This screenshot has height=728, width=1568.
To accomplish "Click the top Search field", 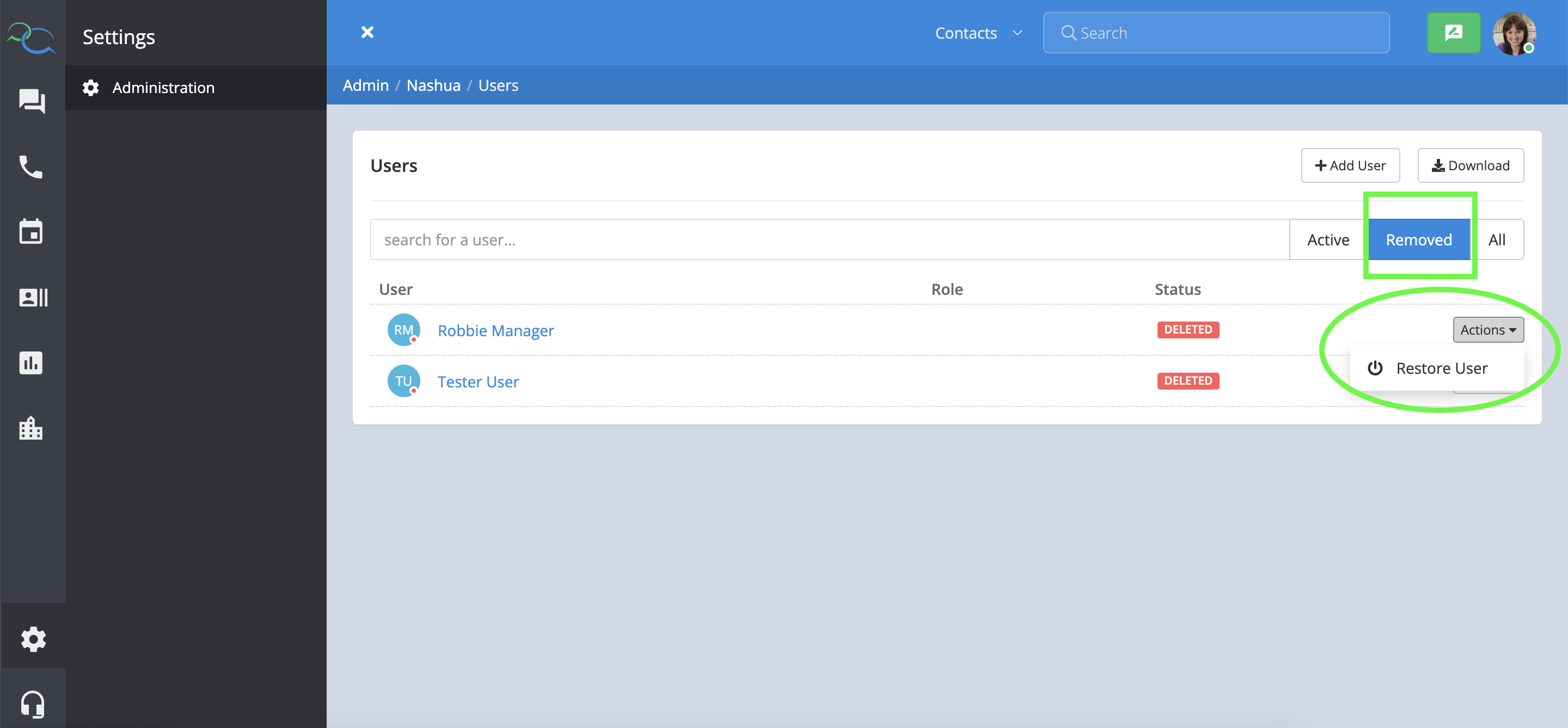I will 1216,33.
